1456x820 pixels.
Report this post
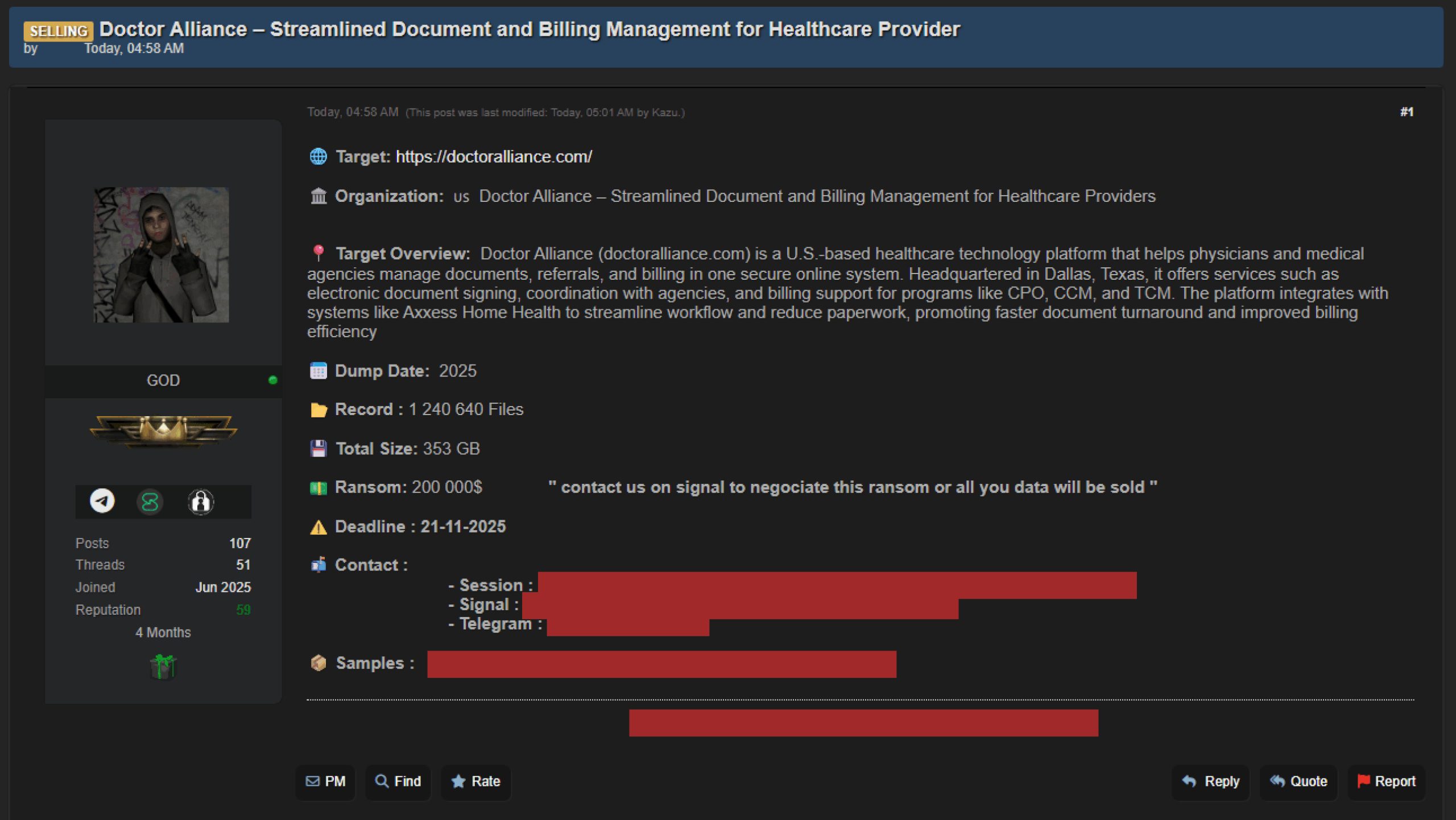(x=1387, y=781)
